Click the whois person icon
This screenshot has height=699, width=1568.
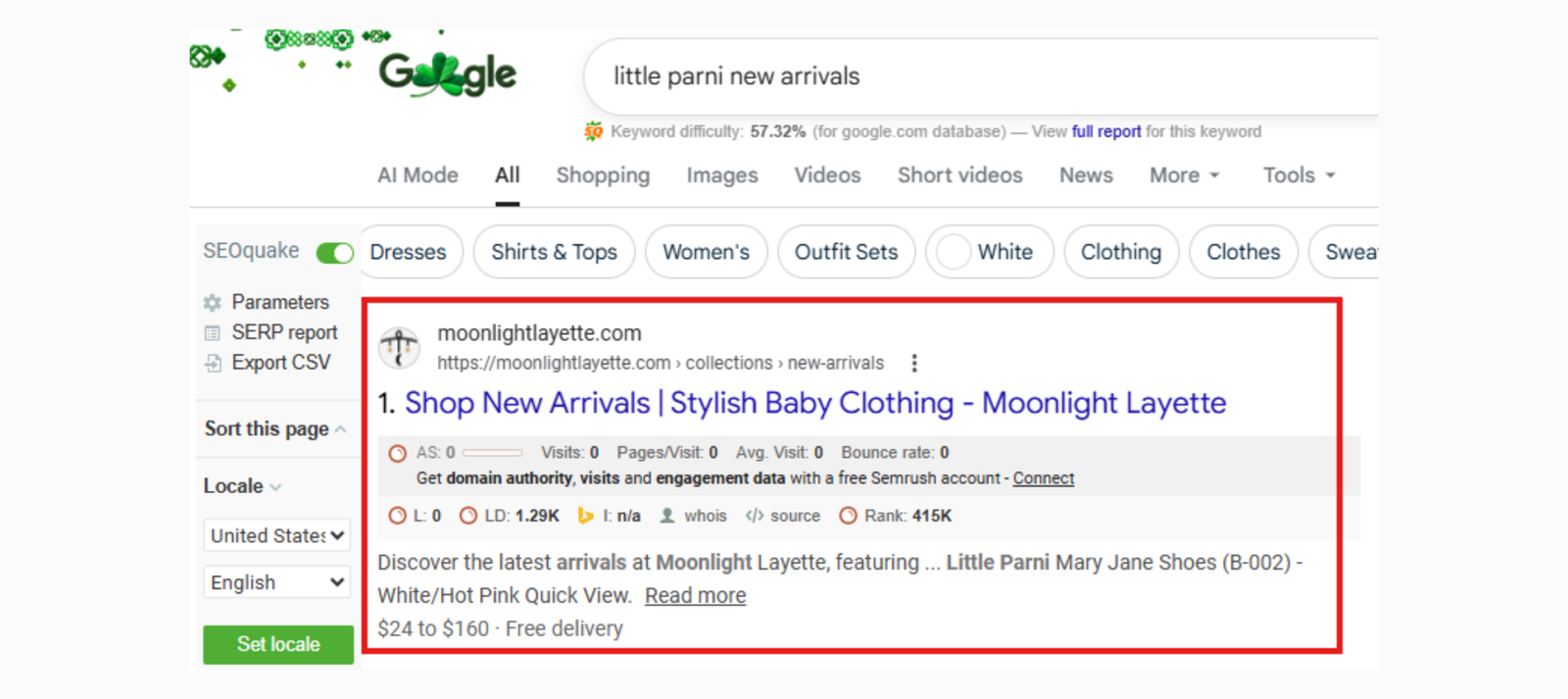[667, 516]
